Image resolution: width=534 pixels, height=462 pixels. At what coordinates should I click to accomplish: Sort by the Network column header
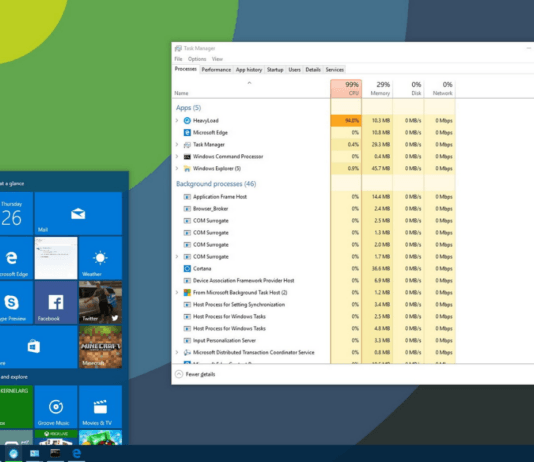click(440, 89)
